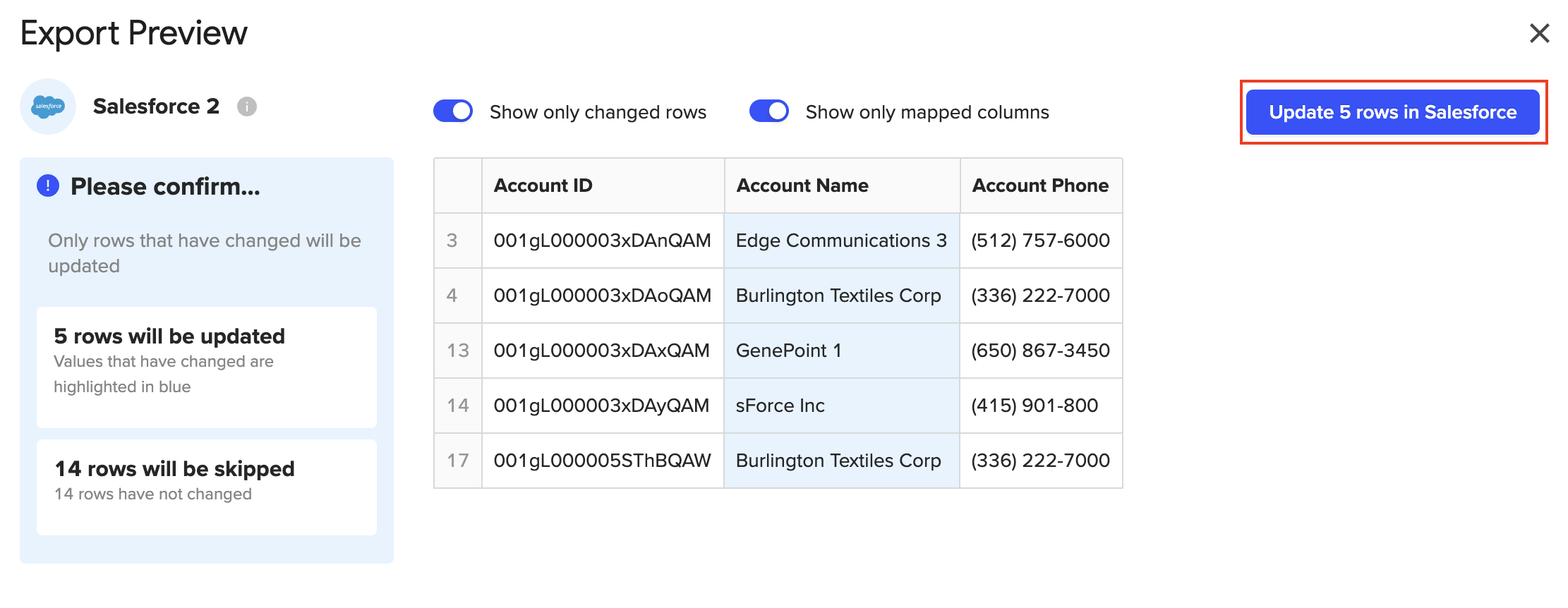Click the sForce Inc account name
The image size is (1568, 608).
coord(780,406)
